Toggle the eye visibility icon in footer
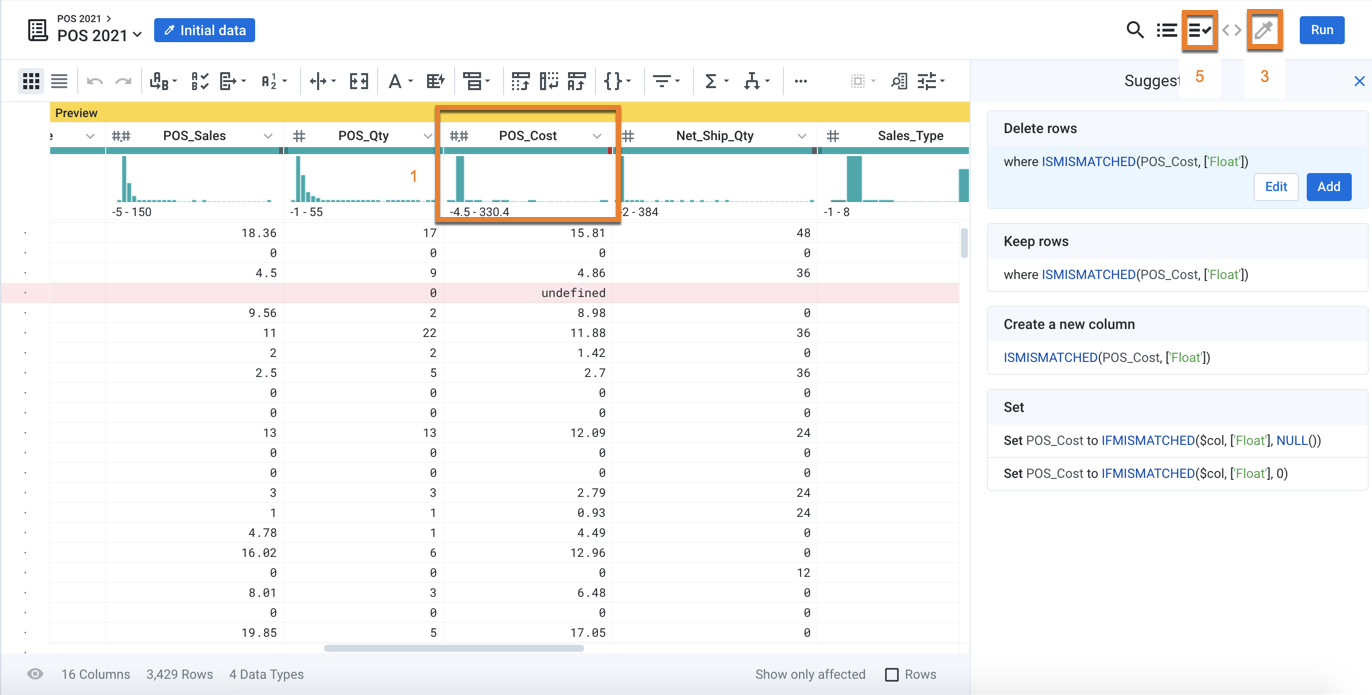This screenshot has width=1372, height=695. point(35,675)
